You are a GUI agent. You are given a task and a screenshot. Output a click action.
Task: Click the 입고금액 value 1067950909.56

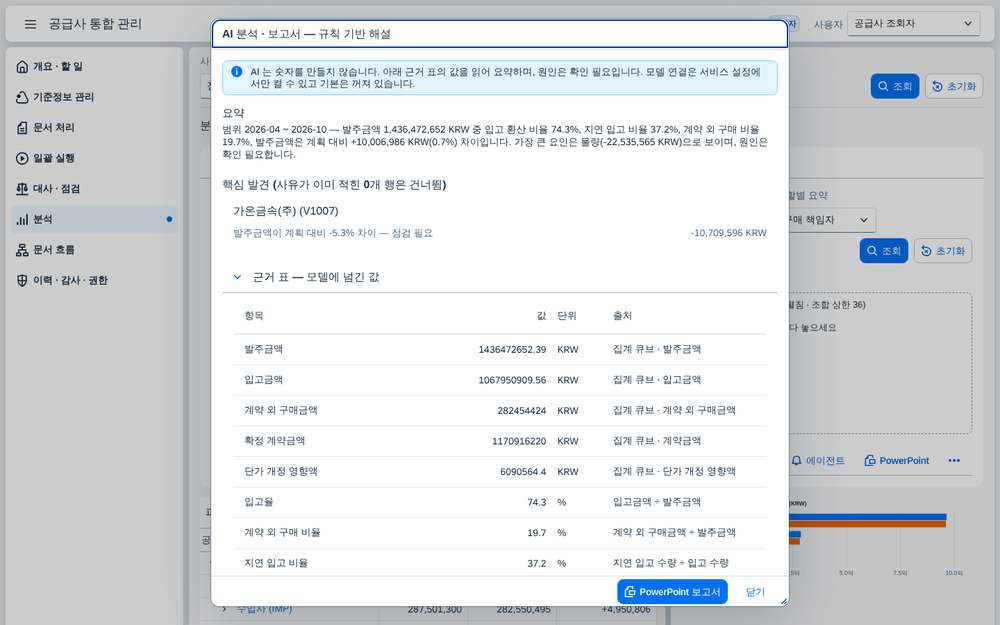(512, 380)
